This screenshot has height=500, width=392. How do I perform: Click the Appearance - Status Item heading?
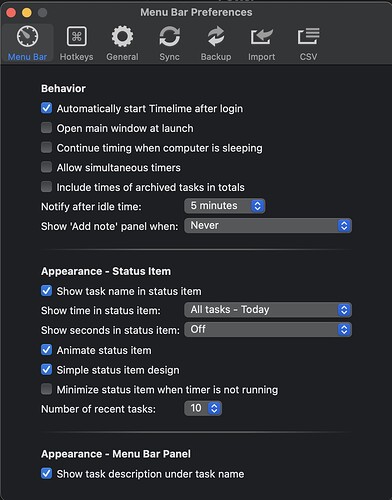(x=106, y=271)
